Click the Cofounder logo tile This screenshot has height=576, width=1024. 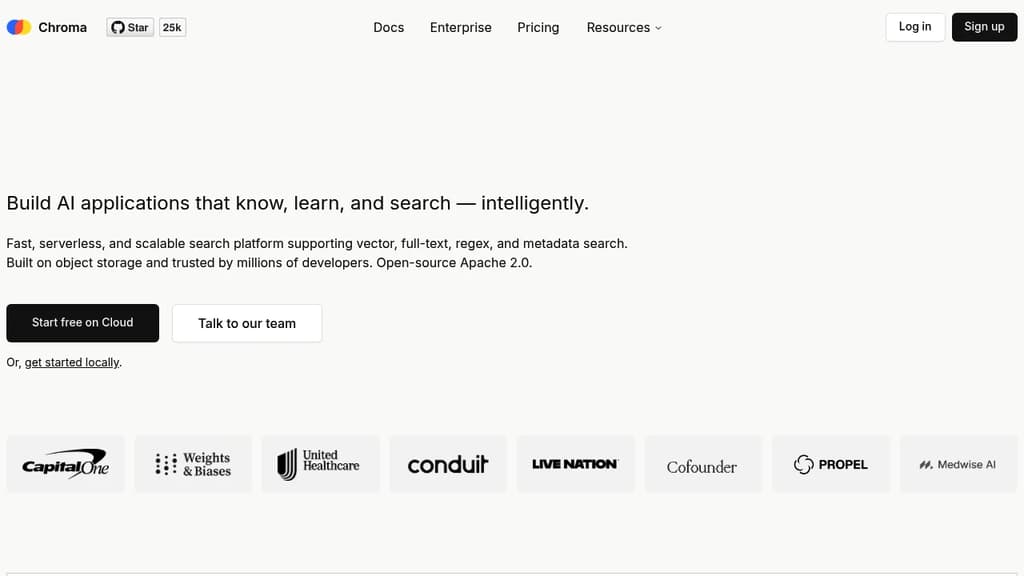click(703, 464)
